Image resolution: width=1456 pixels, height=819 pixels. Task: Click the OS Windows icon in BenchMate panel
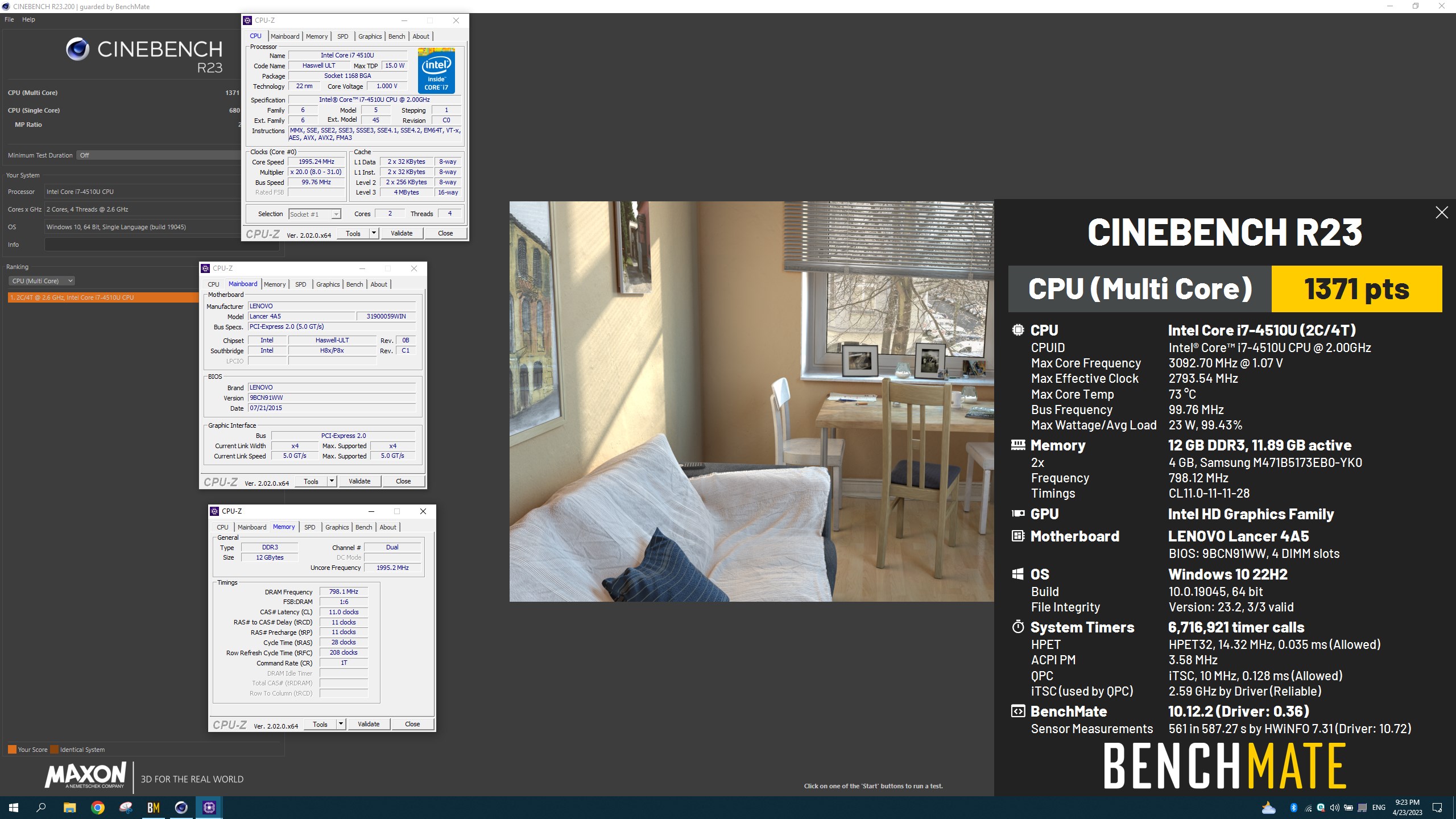[1018, 574]
